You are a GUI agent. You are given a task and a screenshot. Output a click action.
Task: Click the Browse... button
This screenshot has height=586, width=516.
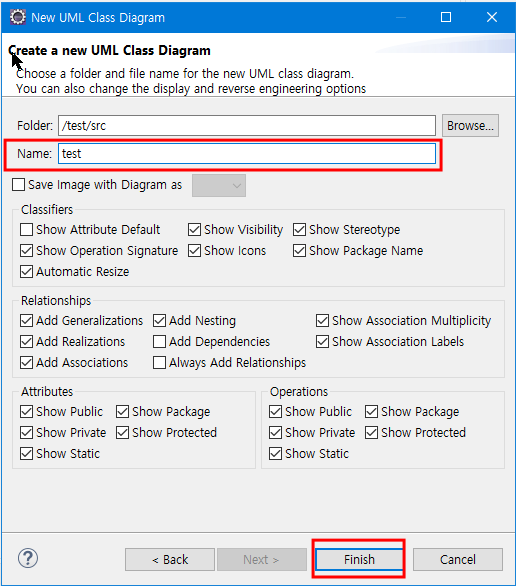[x=470, y=126]
